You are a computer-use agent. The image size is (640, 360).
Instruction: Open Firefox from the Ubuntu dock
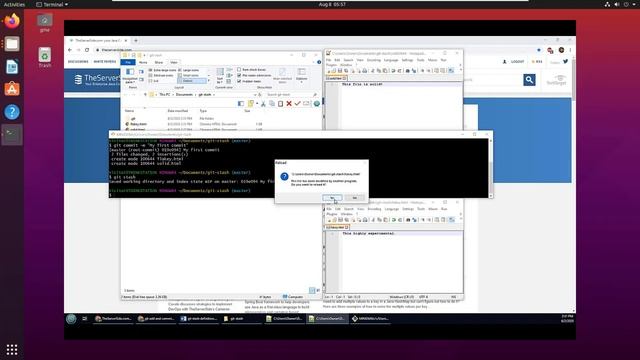(x=12, y=21)
